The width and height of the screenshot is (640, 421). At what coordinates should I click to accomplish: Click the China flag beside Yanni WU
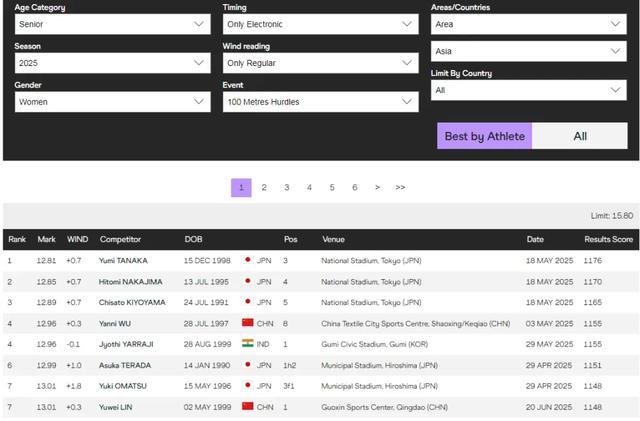[x=248, y=323]
